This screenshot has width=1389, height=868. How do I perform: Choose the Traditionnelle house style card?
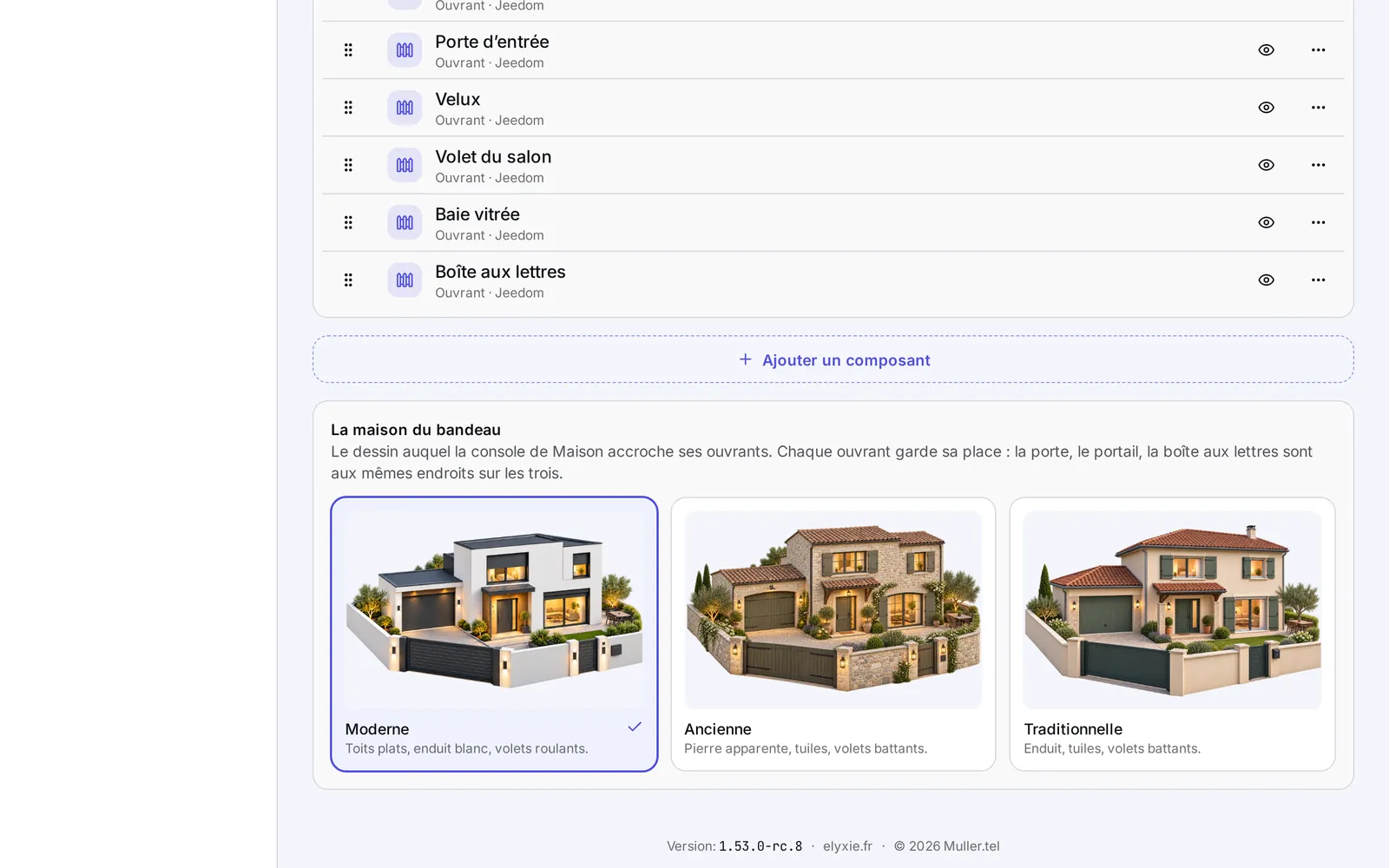coord(1172,634)
